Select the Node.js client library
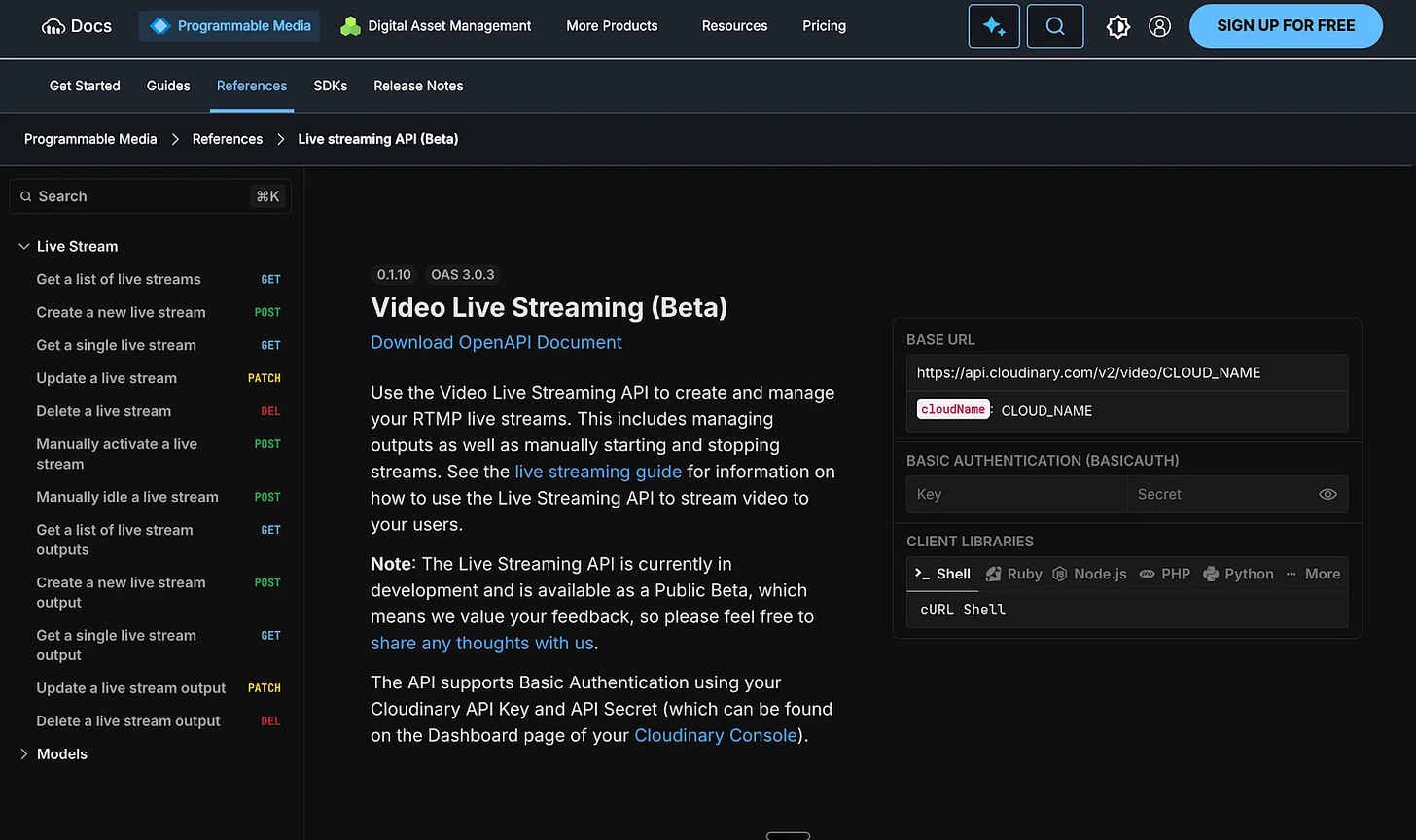 pos(1089,574)
